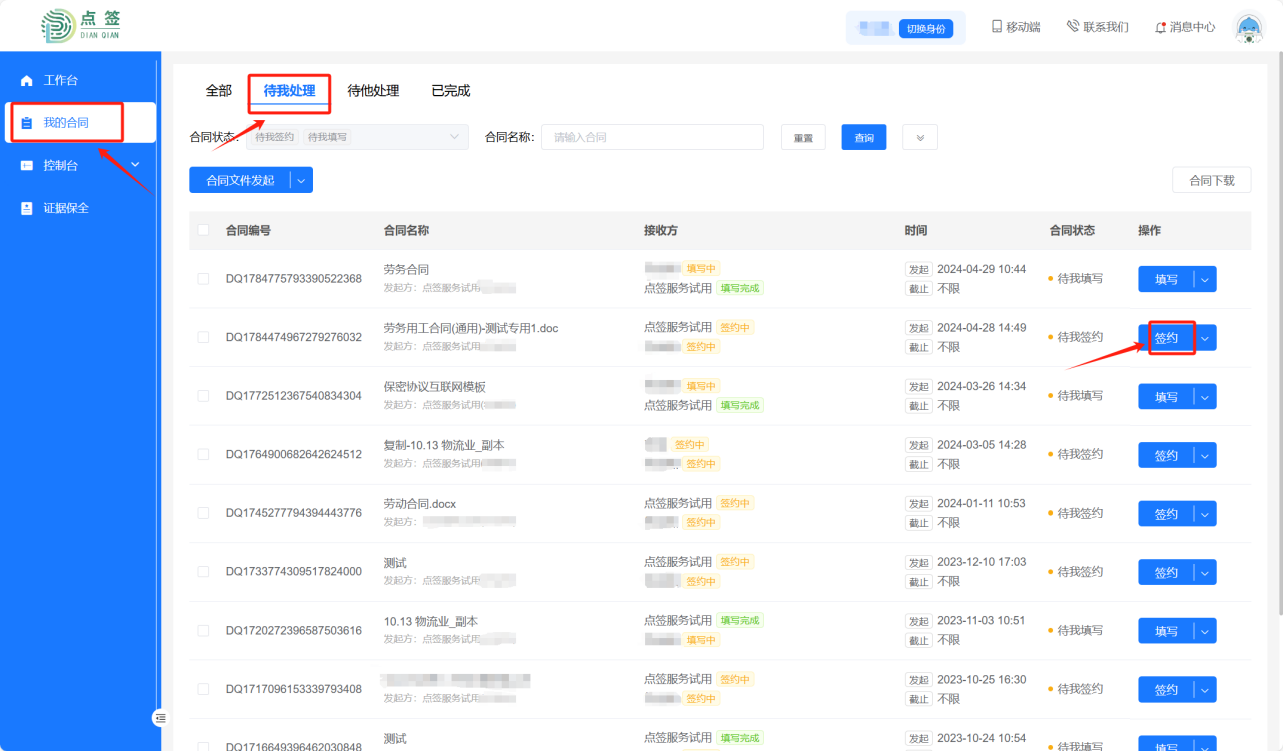1283x751 pixels.
Task: Check row DQ1784474967279276032
Action: point(204,337)
